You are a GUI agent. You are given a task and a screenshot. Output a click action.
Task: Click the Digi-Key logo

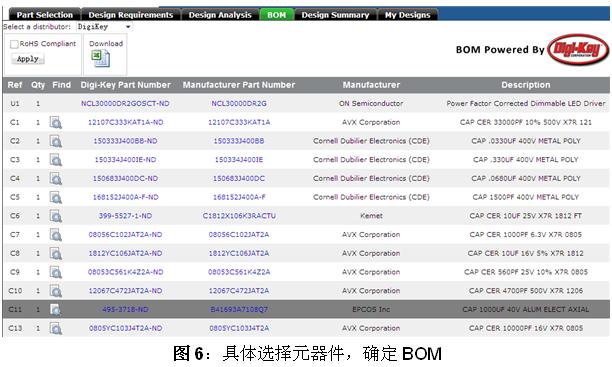[578, 49]
